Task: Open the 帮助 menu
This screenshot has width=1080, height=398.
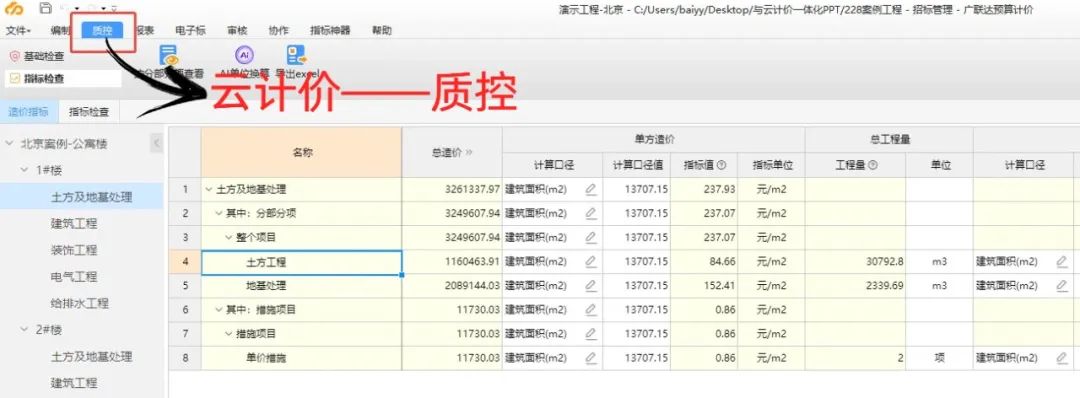Action: coord(382,30)
